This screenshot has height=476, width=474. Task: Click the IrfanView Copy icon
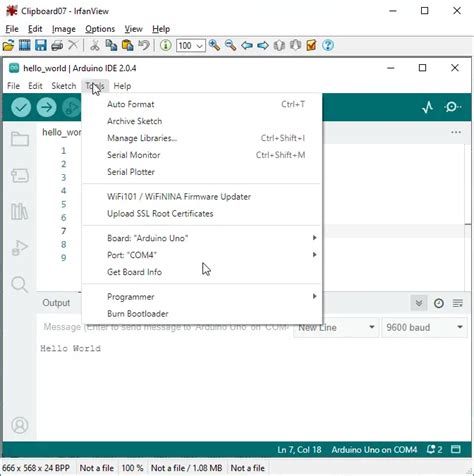pyautogui.click(x=111, y=45)
